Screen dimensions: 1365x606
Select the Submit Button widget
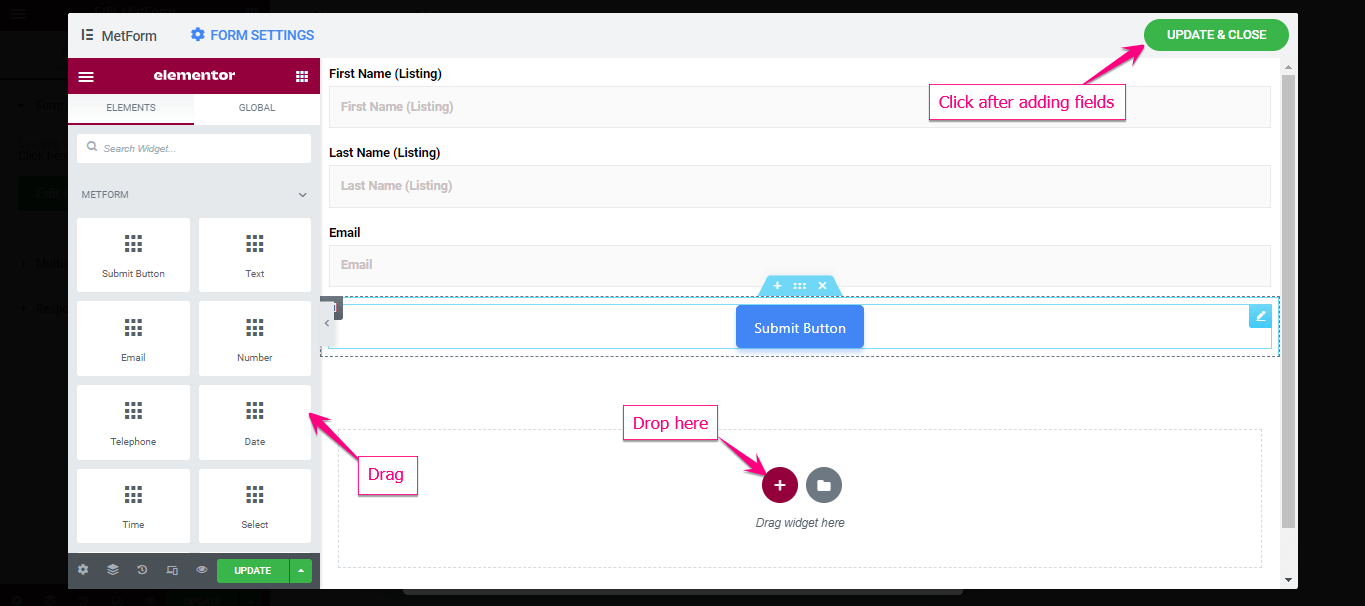[133, 255]
